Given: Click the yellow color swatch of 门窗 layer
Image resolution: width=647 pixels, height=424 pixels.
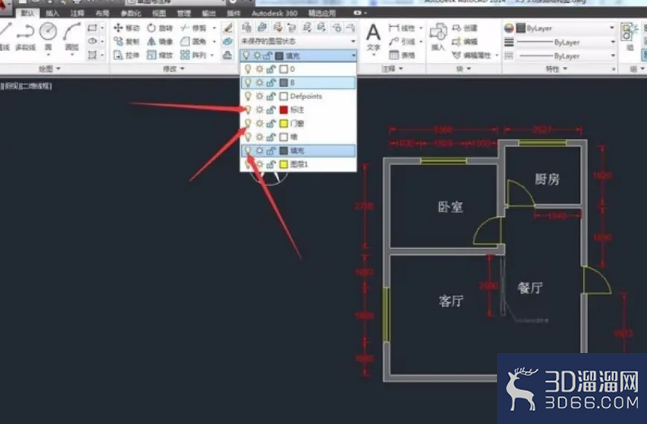Looking at the screenshot, I should 283,123.
